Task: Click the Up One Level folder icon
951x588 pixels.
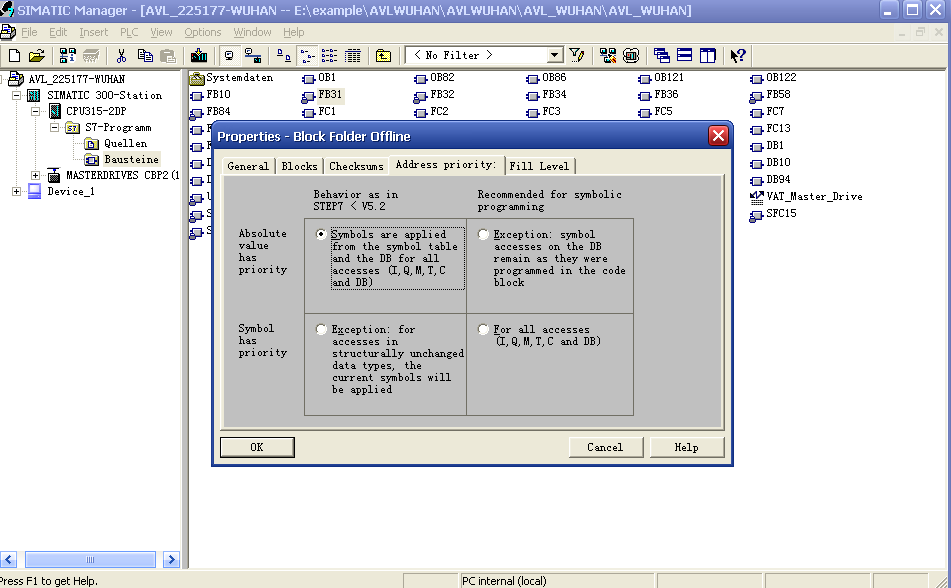Action: 383,56
